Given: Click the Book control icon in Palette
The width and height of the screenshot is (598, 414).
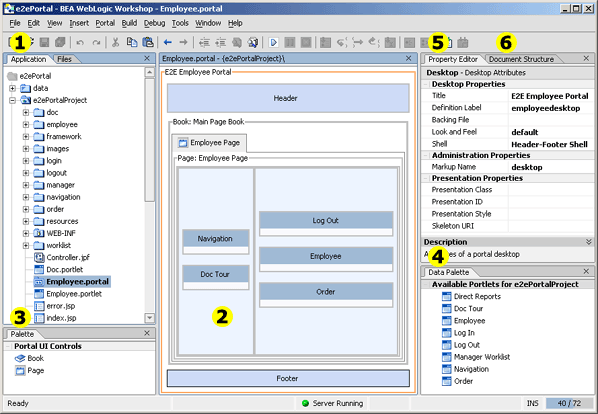Looking at the screenshot, I should point(20,358).
